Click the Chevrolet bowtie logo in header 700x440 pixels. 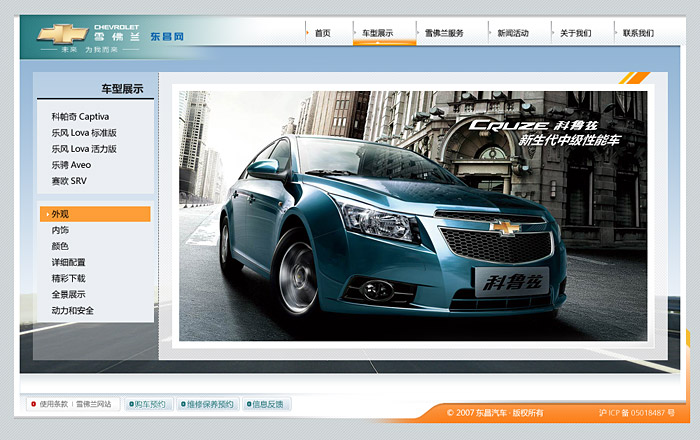pos(62,34)
